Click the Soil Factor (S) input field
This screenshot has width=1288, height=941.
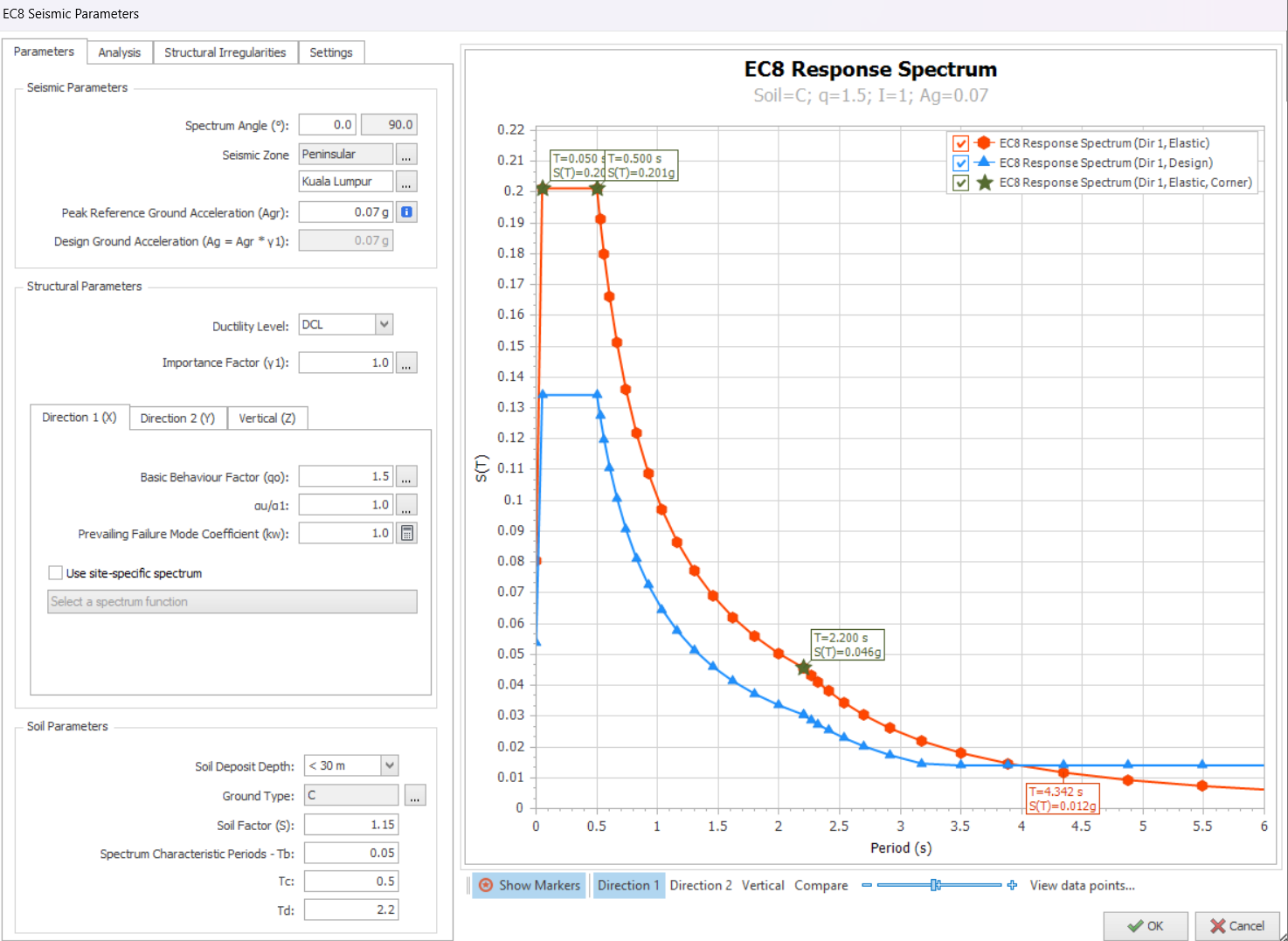pos(351,825)
